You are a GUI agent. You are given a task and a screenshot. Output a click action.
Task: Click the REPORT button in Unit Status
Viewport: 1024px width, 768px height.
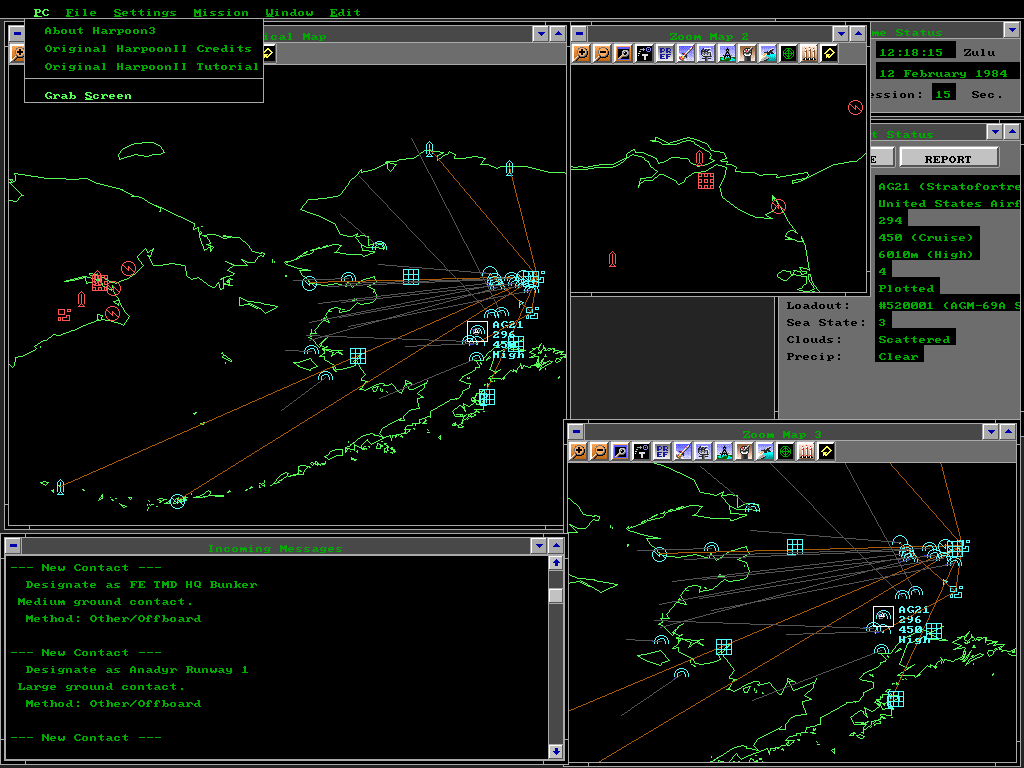pyautogui.click(x=948, y=158)
